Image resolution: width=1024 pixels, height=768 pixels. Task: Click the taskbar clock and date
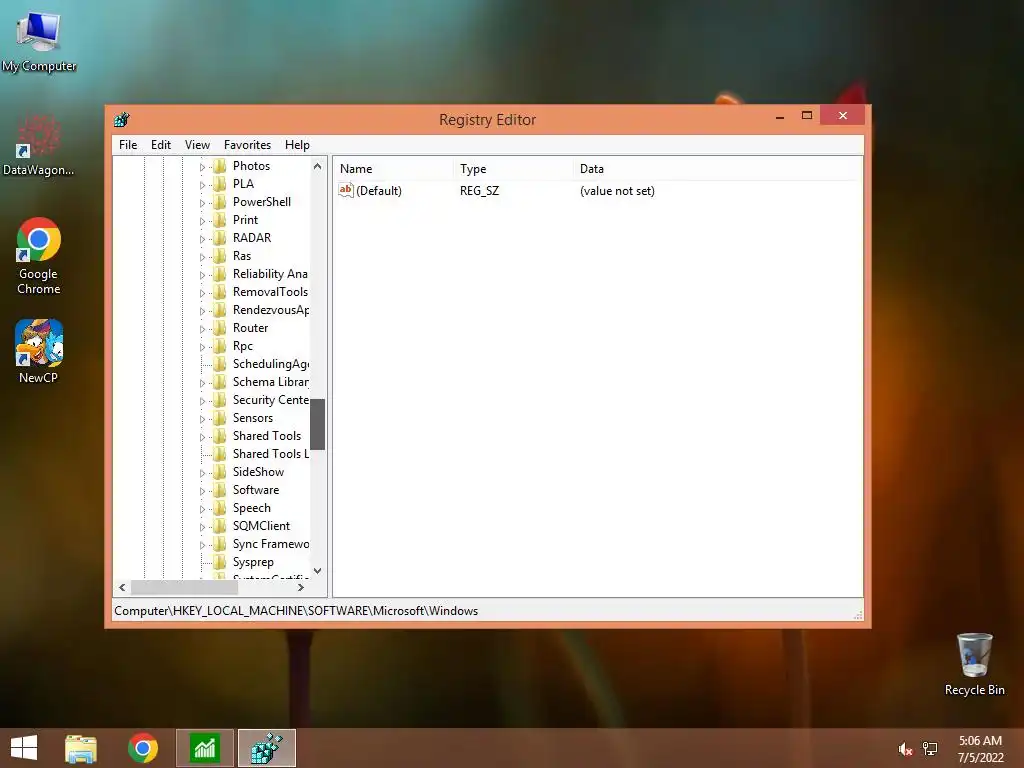pos(980,749)
